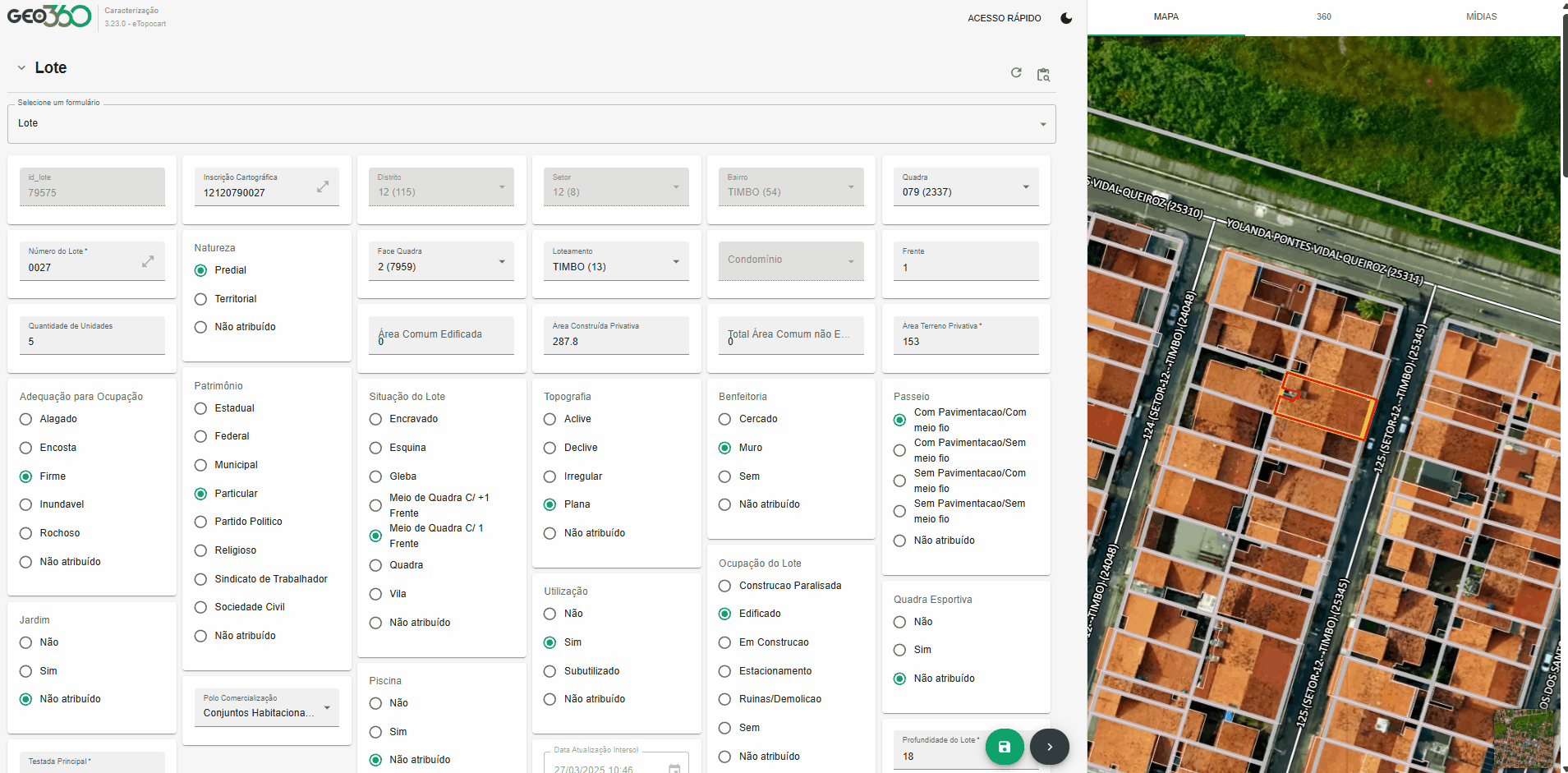Select Esquina under Situação do Lote
The width and height of the screenshot is (1568, 773).
[x=375, y=448]
